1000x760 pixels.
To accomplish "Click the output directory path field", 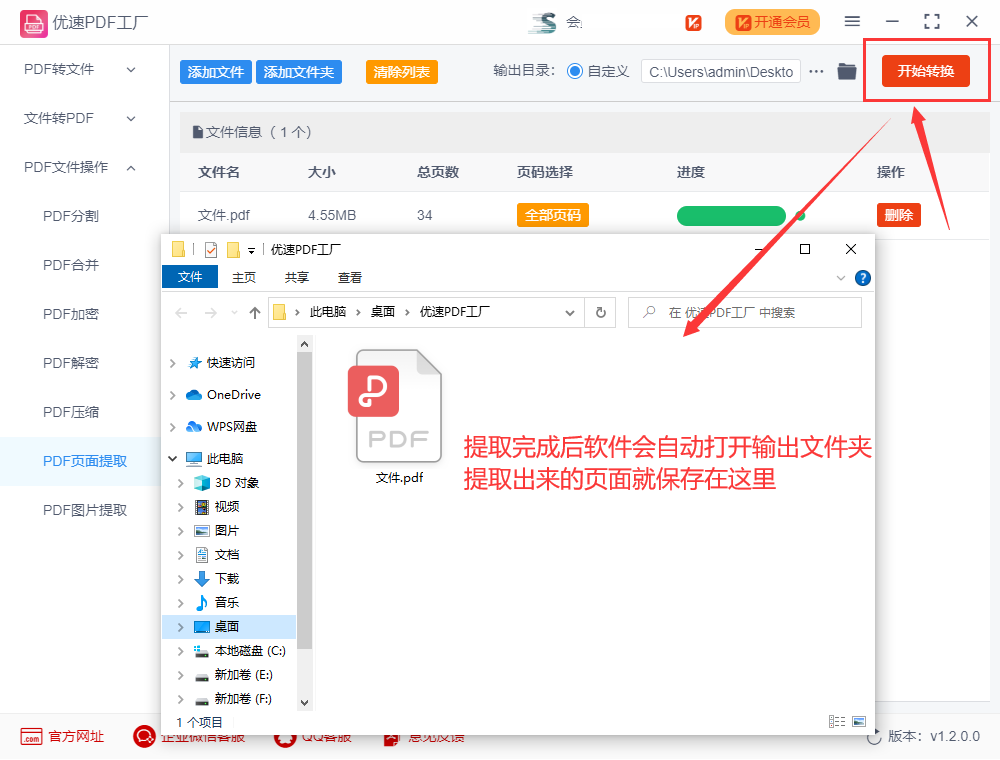I will 721,72.
